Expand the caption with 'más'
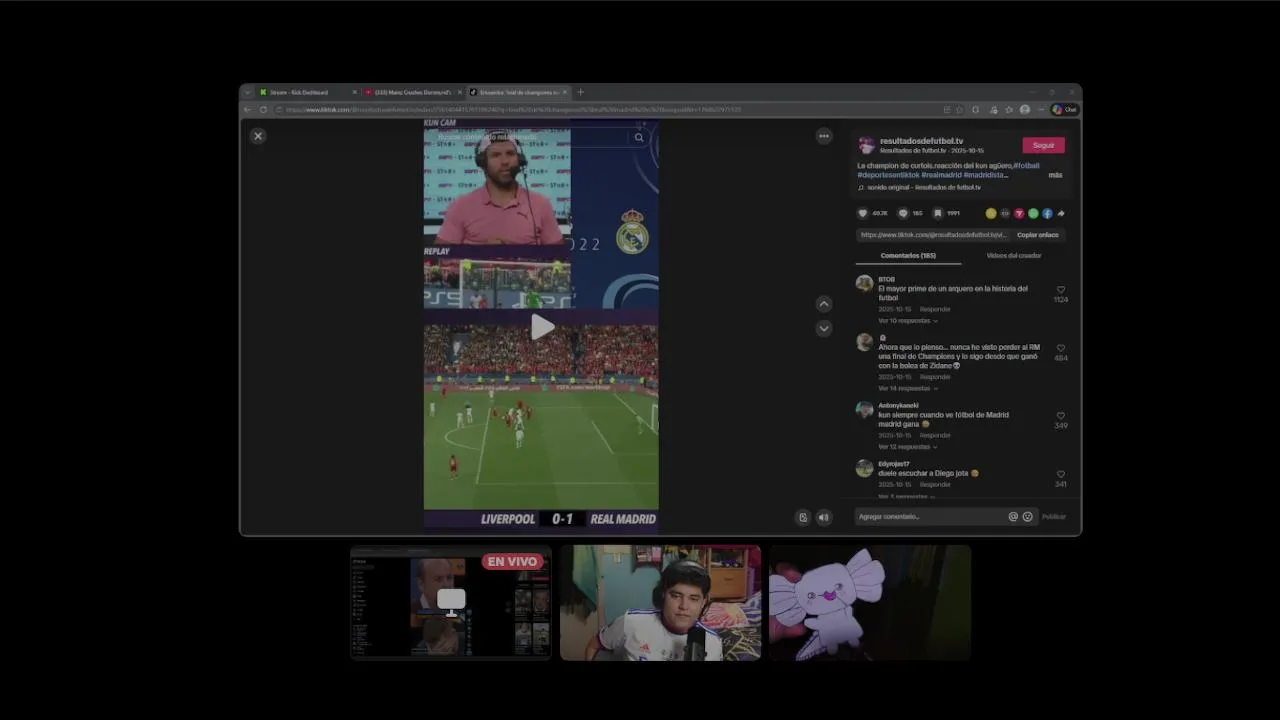1280x720 pixels. (1055, 175)
